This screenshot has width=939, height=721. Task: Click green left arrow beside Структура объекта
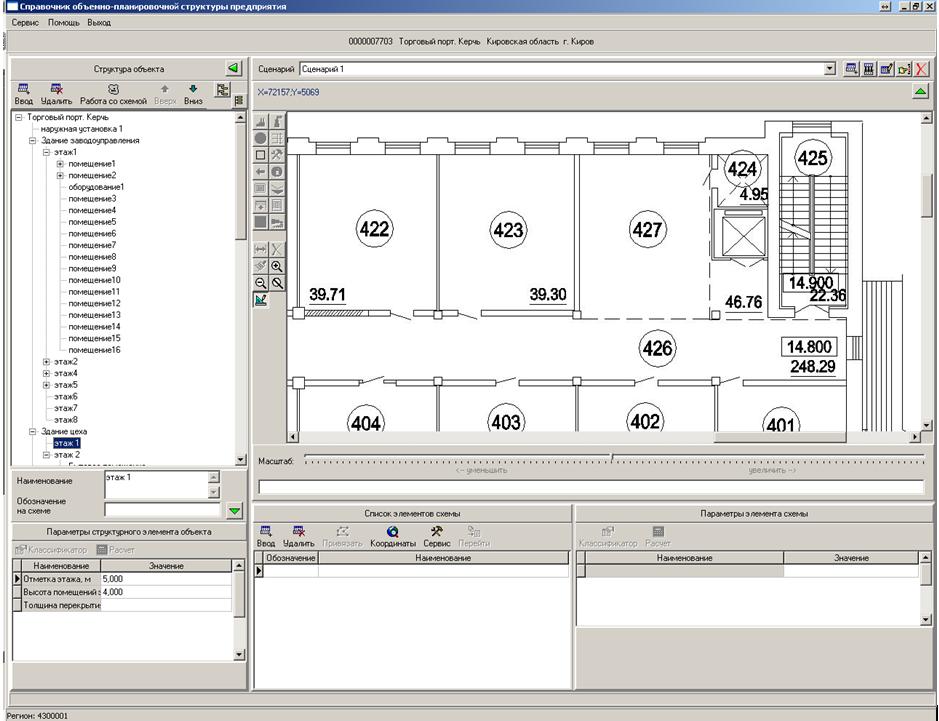[233, 68]
